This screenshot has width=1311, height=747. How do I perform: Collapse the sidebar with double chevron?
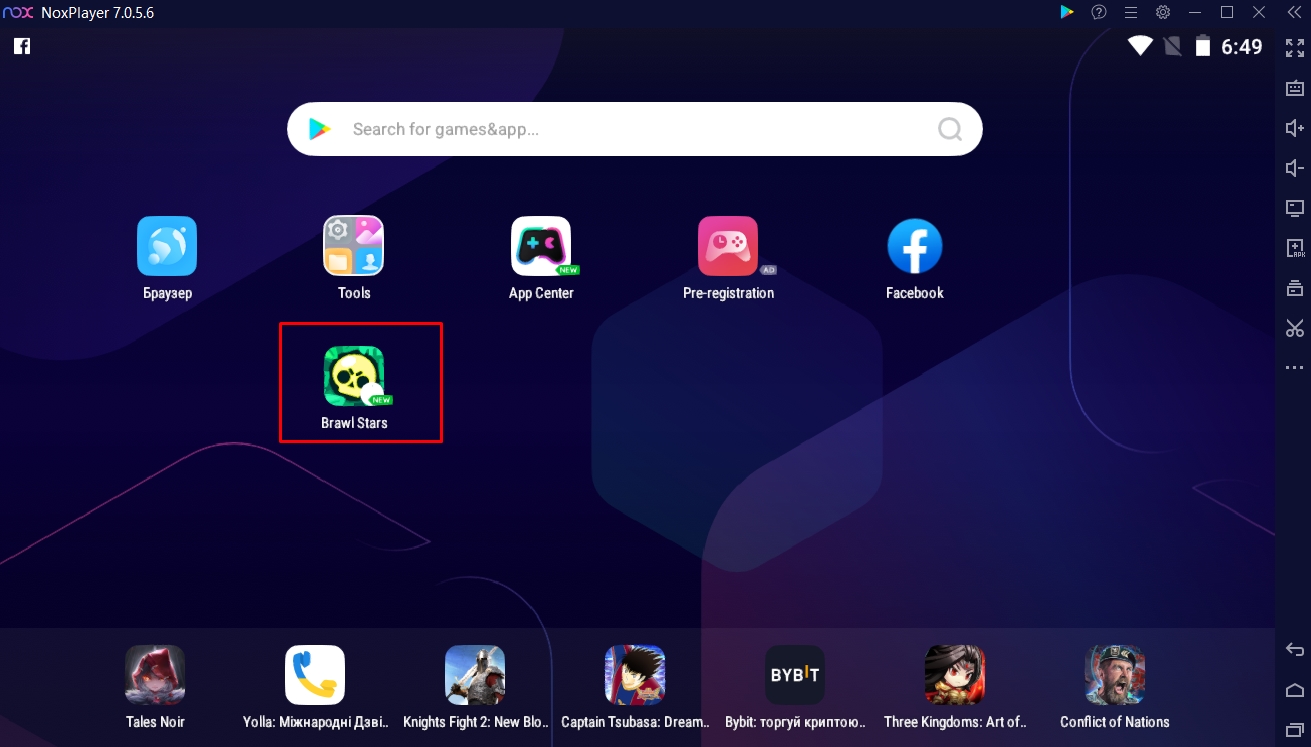(1293, 13)
